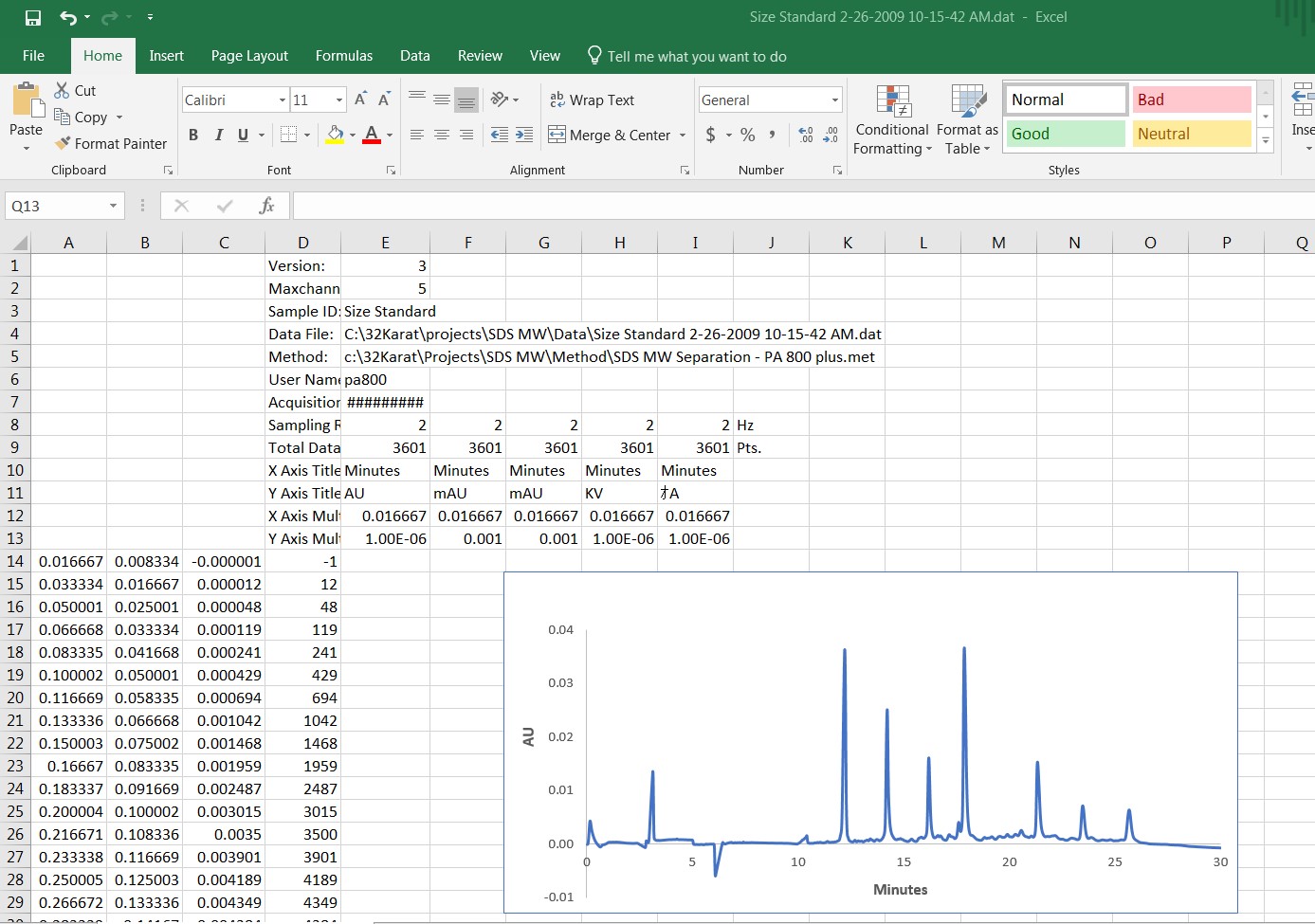Open the Clipboard pane launcher
The image size is (1315, 924).
(x=168, y=171)
